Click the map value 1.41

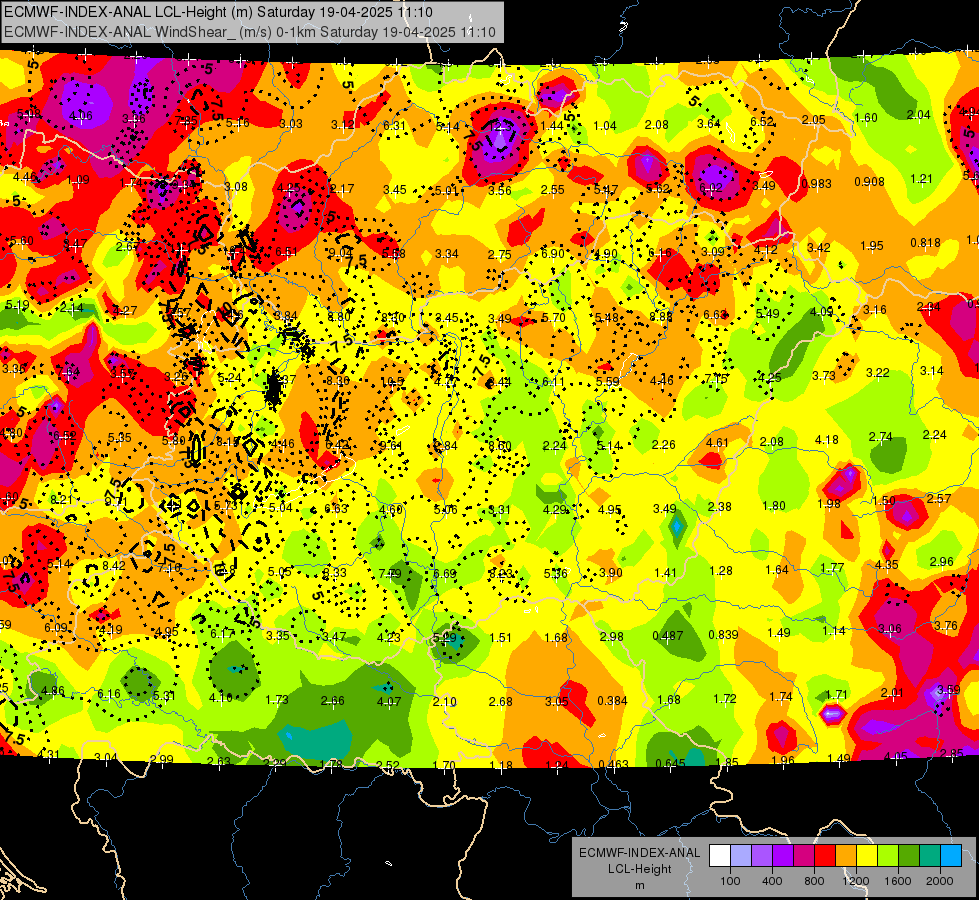[x=665, y=573]
